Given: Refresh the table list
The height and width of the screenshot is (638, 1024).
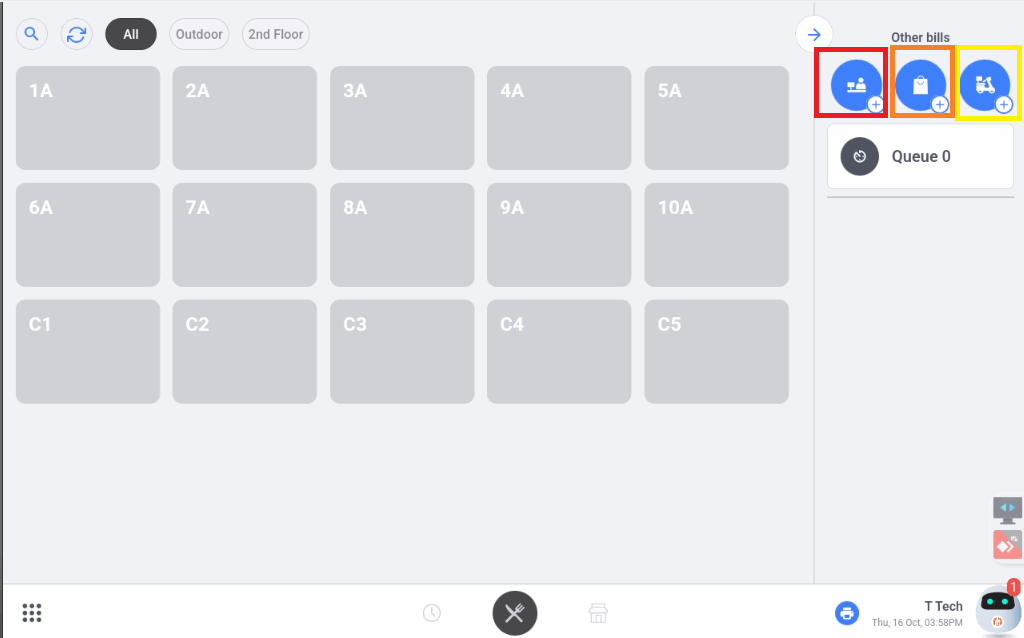Looking at the screenshot, I should [x=76, y=34].
